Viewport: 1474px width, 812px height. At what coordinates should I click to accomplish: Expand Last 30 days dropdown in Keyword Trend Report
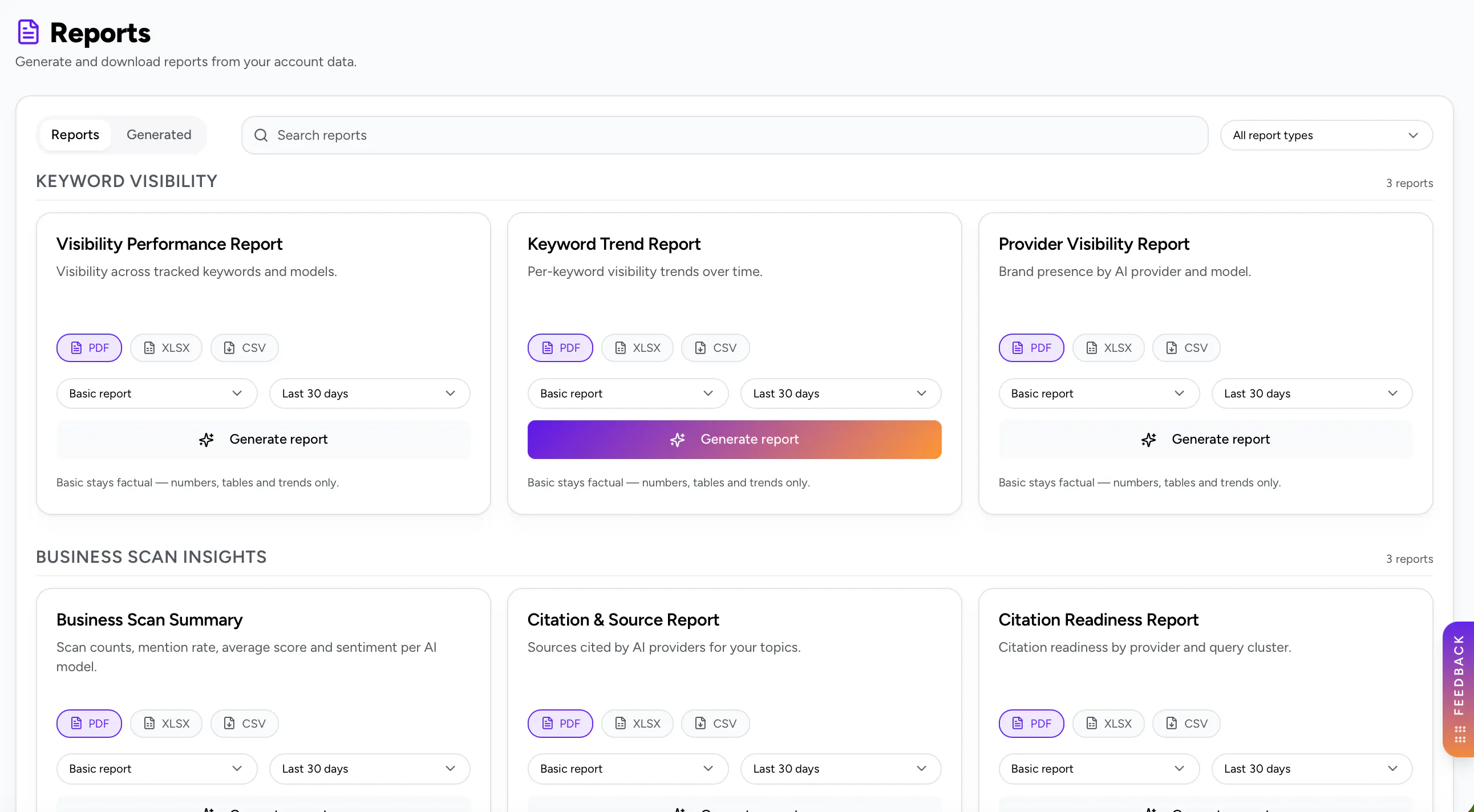pos(841,393)
